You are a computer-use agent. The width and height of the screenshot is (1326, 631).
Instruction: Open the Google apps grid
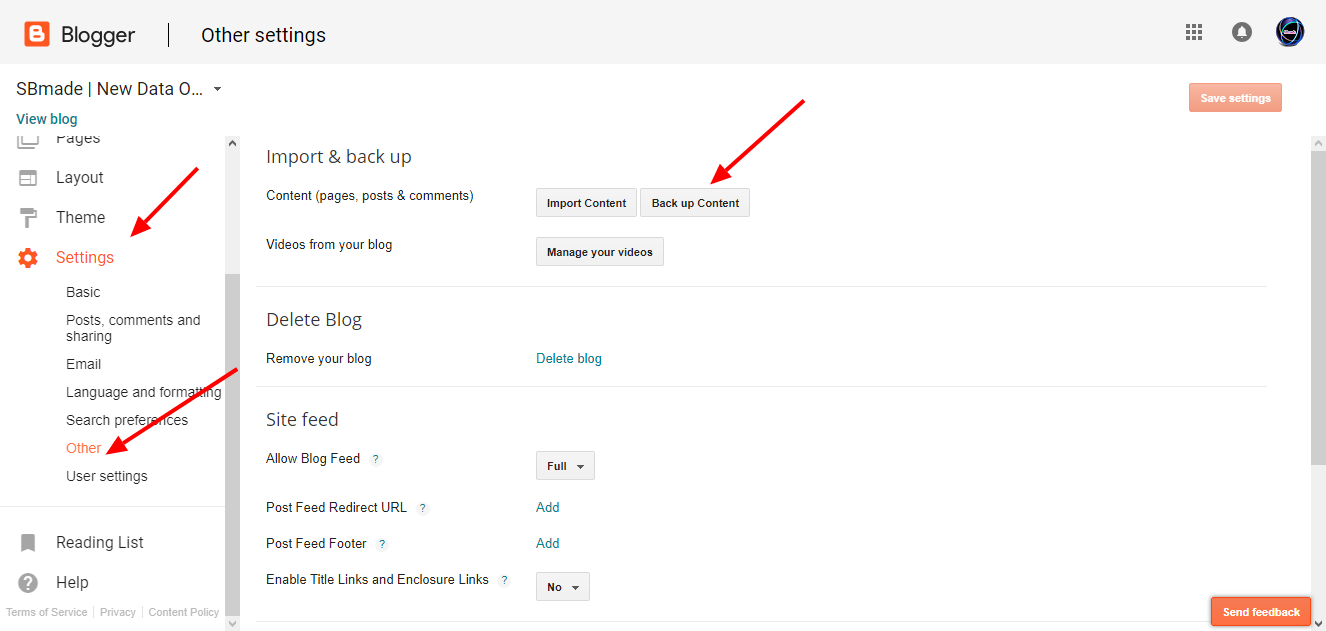[x=1193, y=31]
